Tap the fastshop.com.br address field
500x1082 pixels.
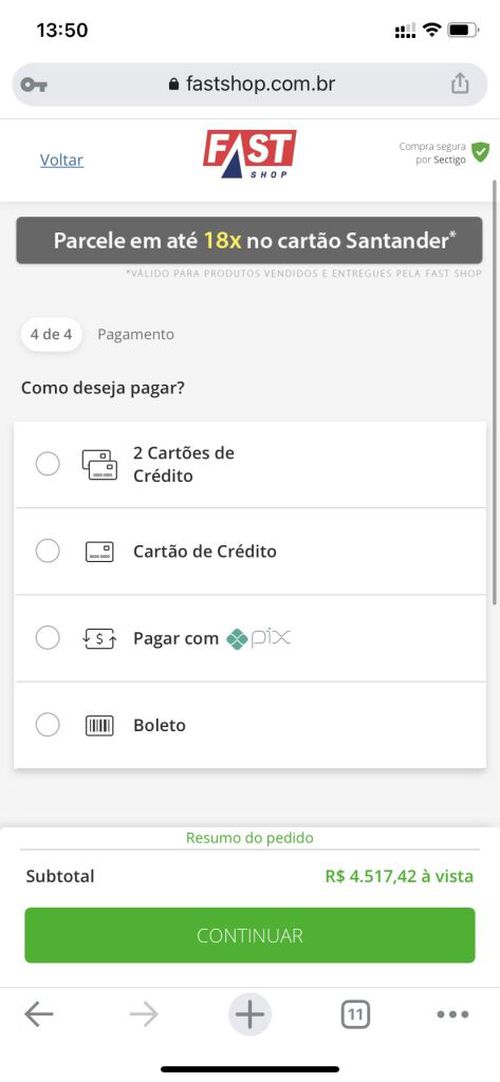pyautogui.click(x=250, y=84)
